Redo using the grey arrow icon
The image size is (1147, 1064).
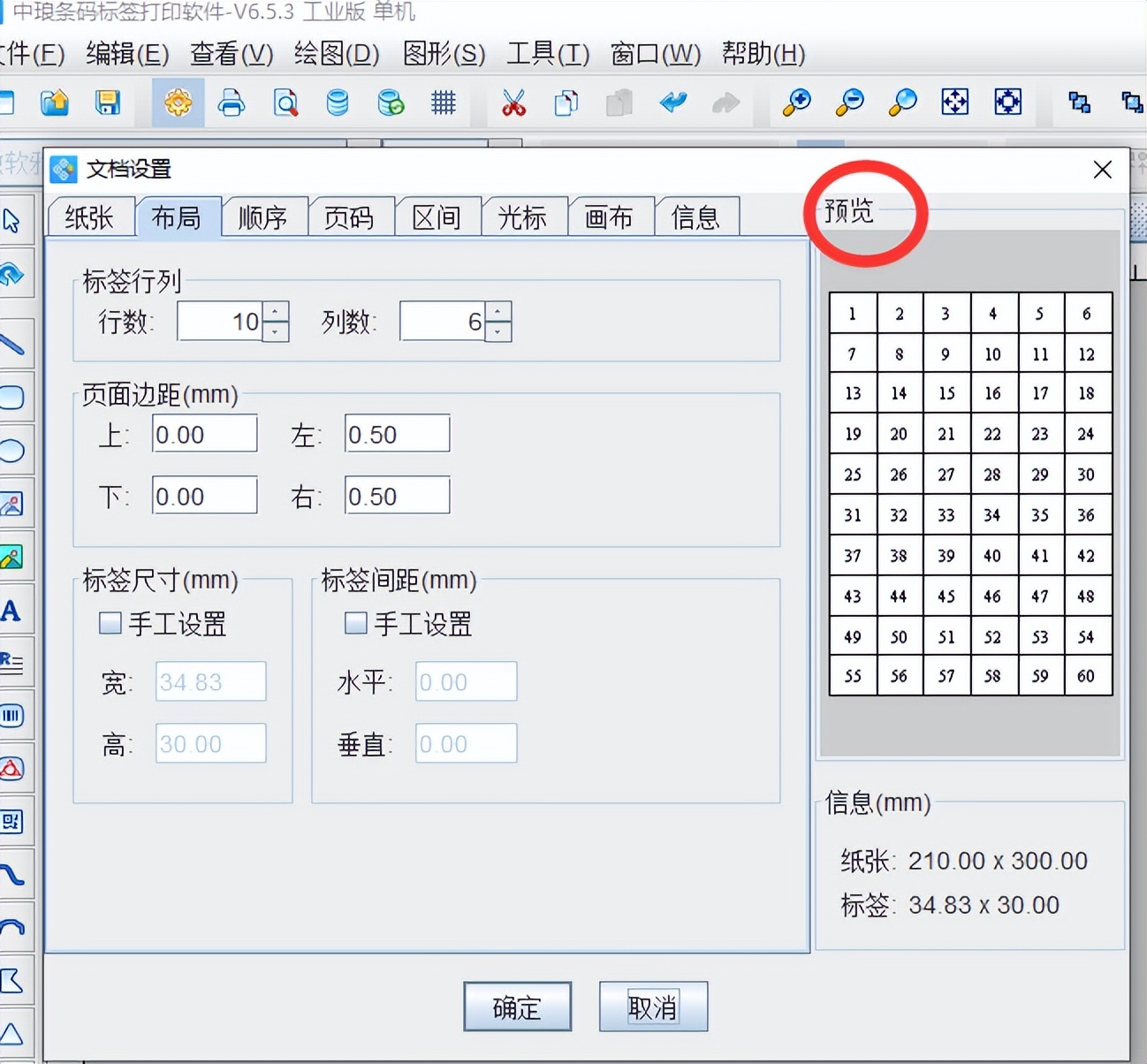(x=725, y=103)
